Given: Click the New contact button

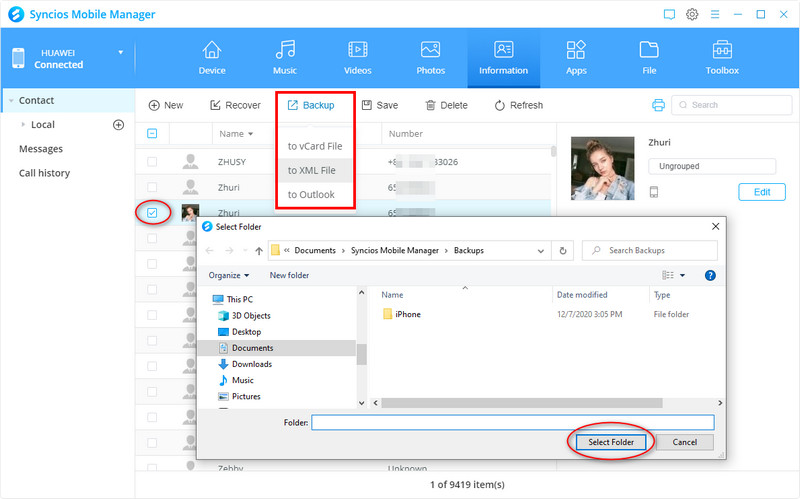Looking at the screenshot, I should coord(166,105).
